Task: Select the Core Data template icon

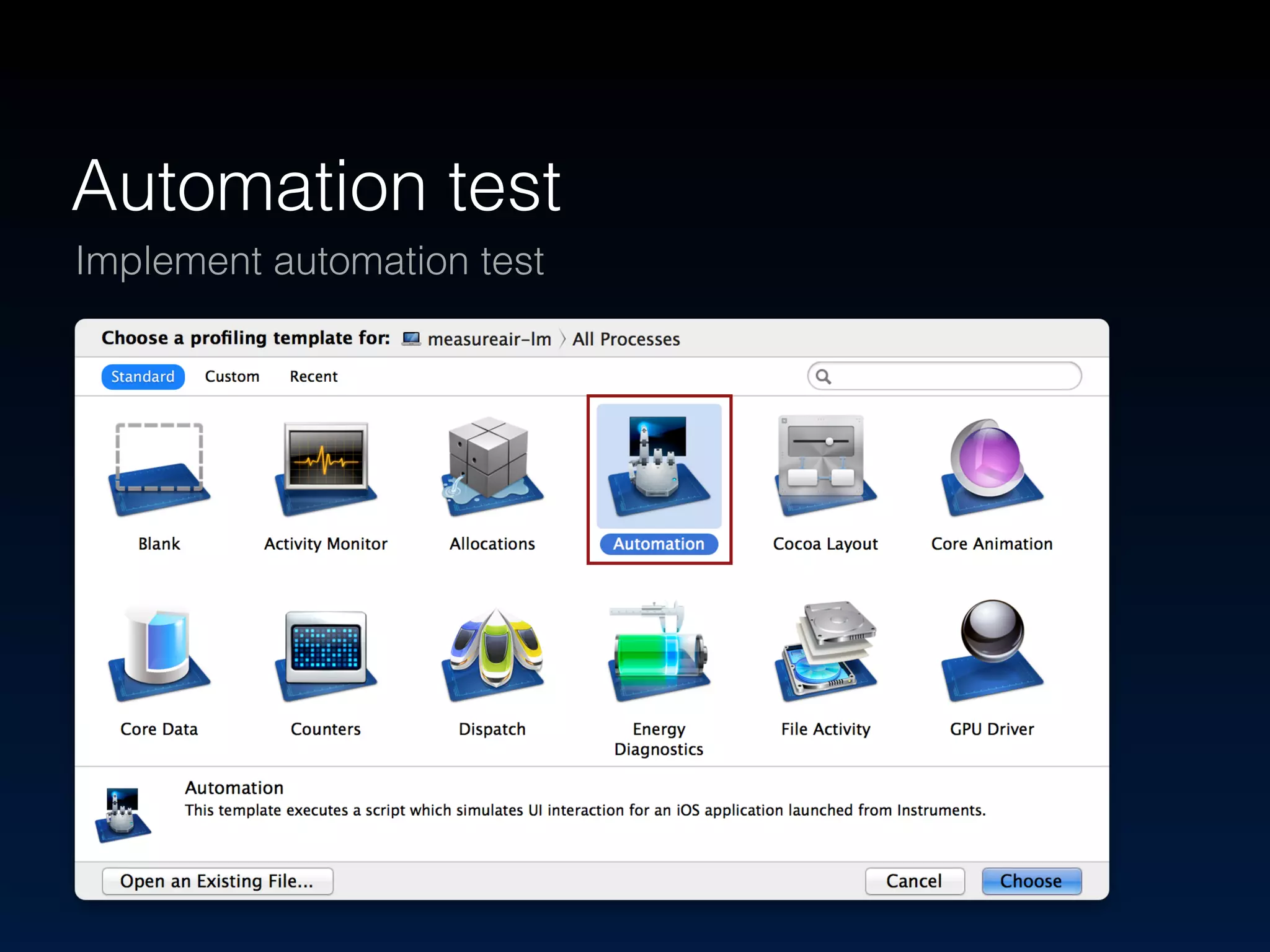Action: (159, 654)
